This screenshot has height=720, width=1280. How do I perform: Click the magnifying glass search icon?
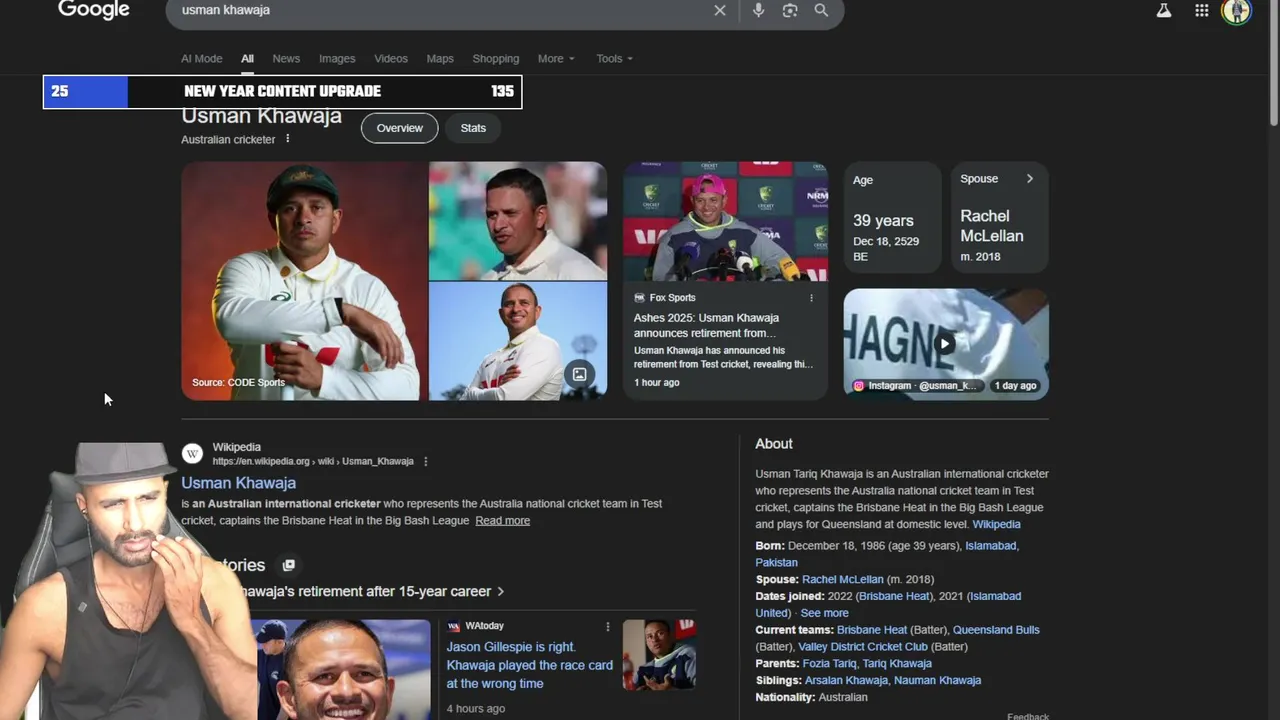point(821,10)
